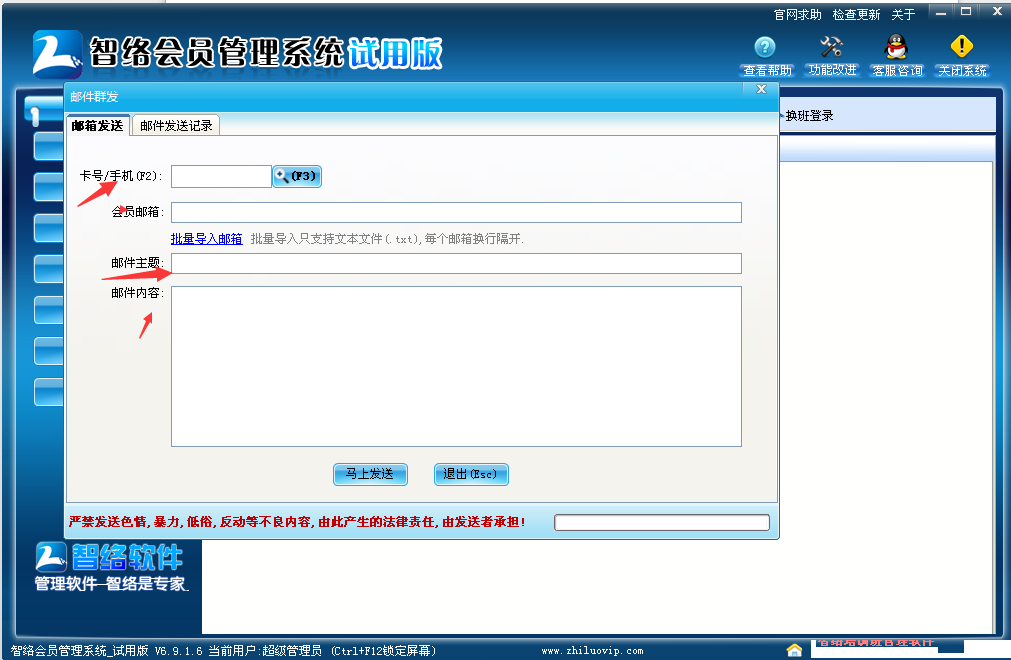Click into the 会员邮箱 field
This screenshot has height=660, width=1011.
point(456,213)
